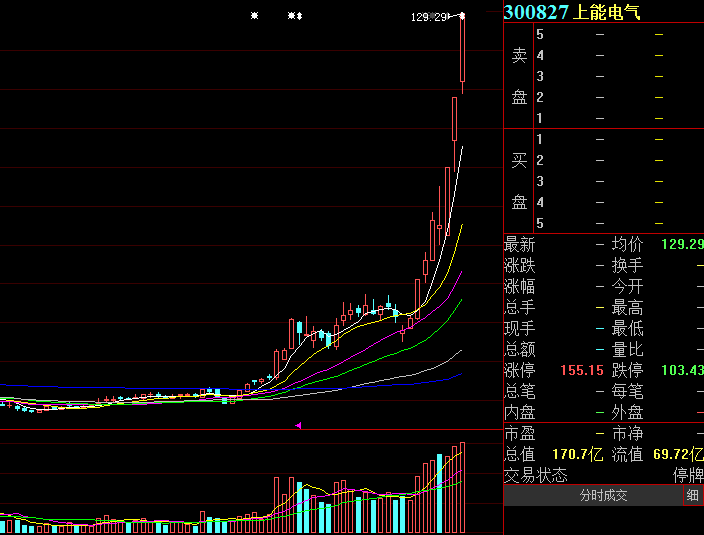Click the 流值 69.72亿 value
Viewport: 704px width, 535px height.
pyautogui.click(x=678, y=454)
